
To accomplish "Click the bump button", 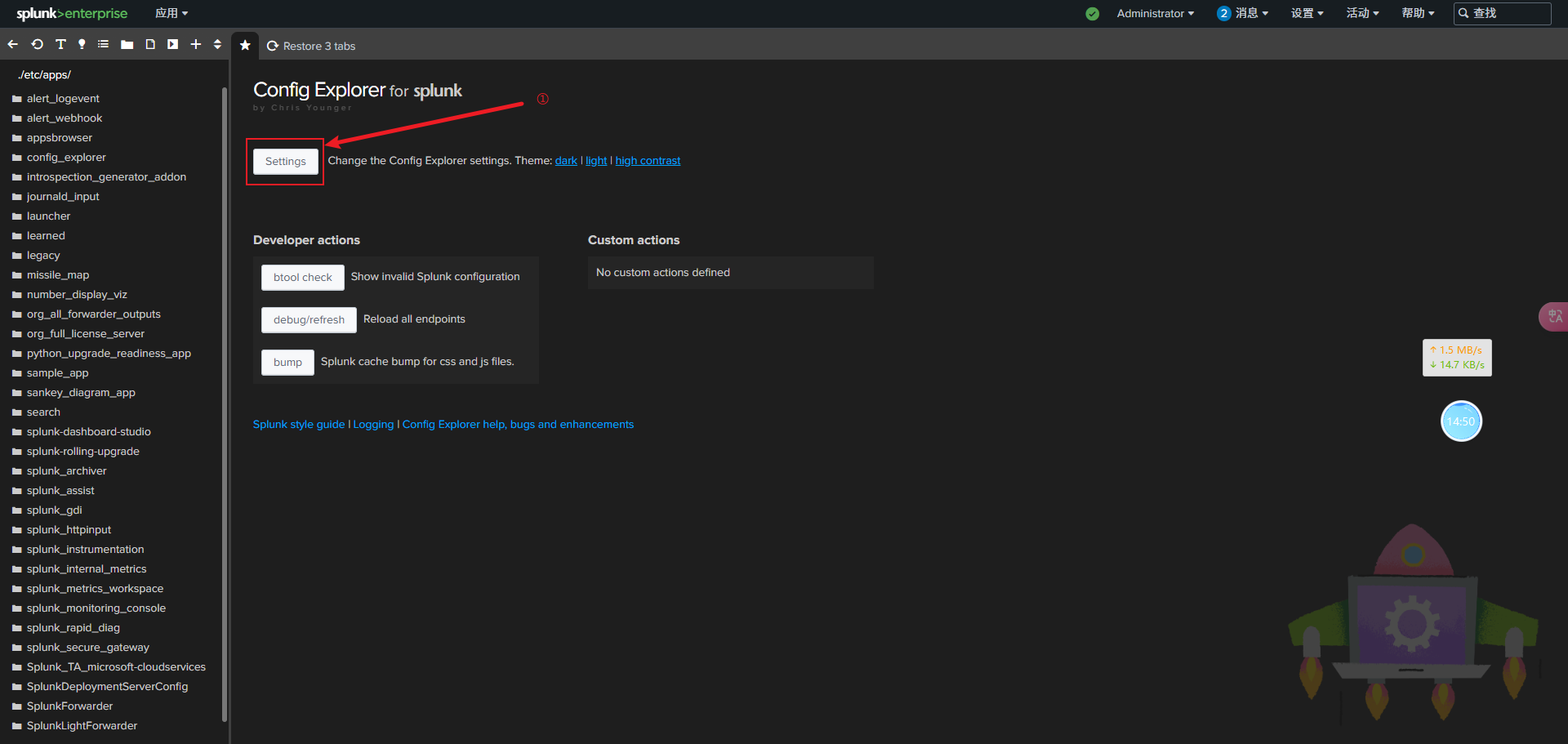I will [x=287, y=363].
